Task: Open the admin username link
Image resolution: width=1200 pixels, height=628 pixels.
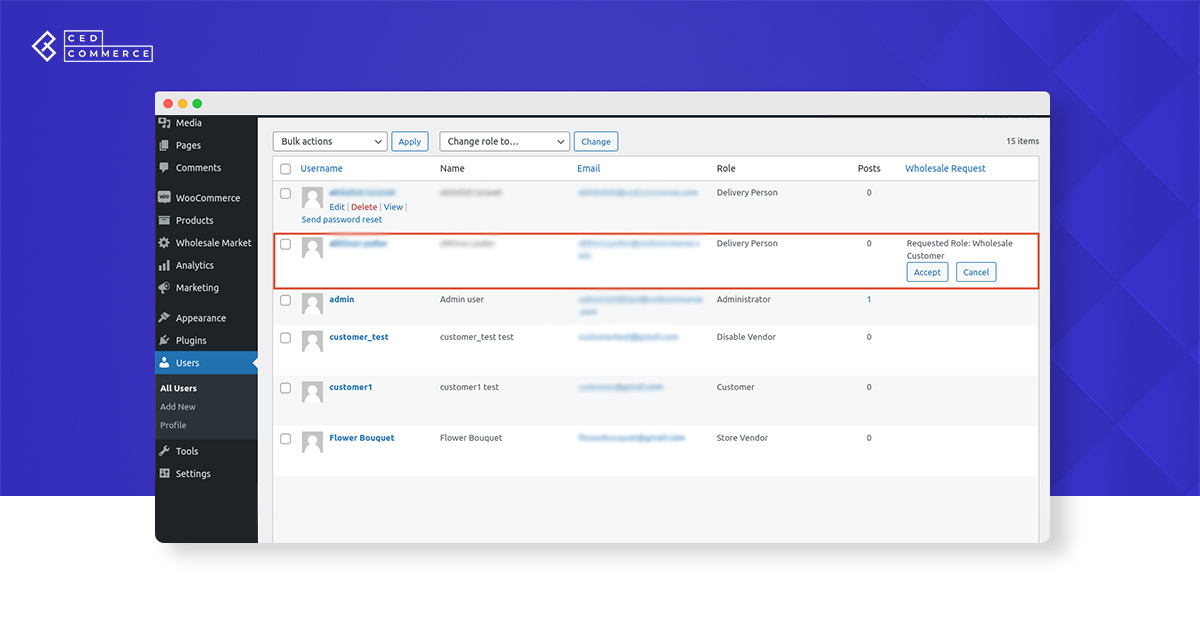Action: (341, 300)
